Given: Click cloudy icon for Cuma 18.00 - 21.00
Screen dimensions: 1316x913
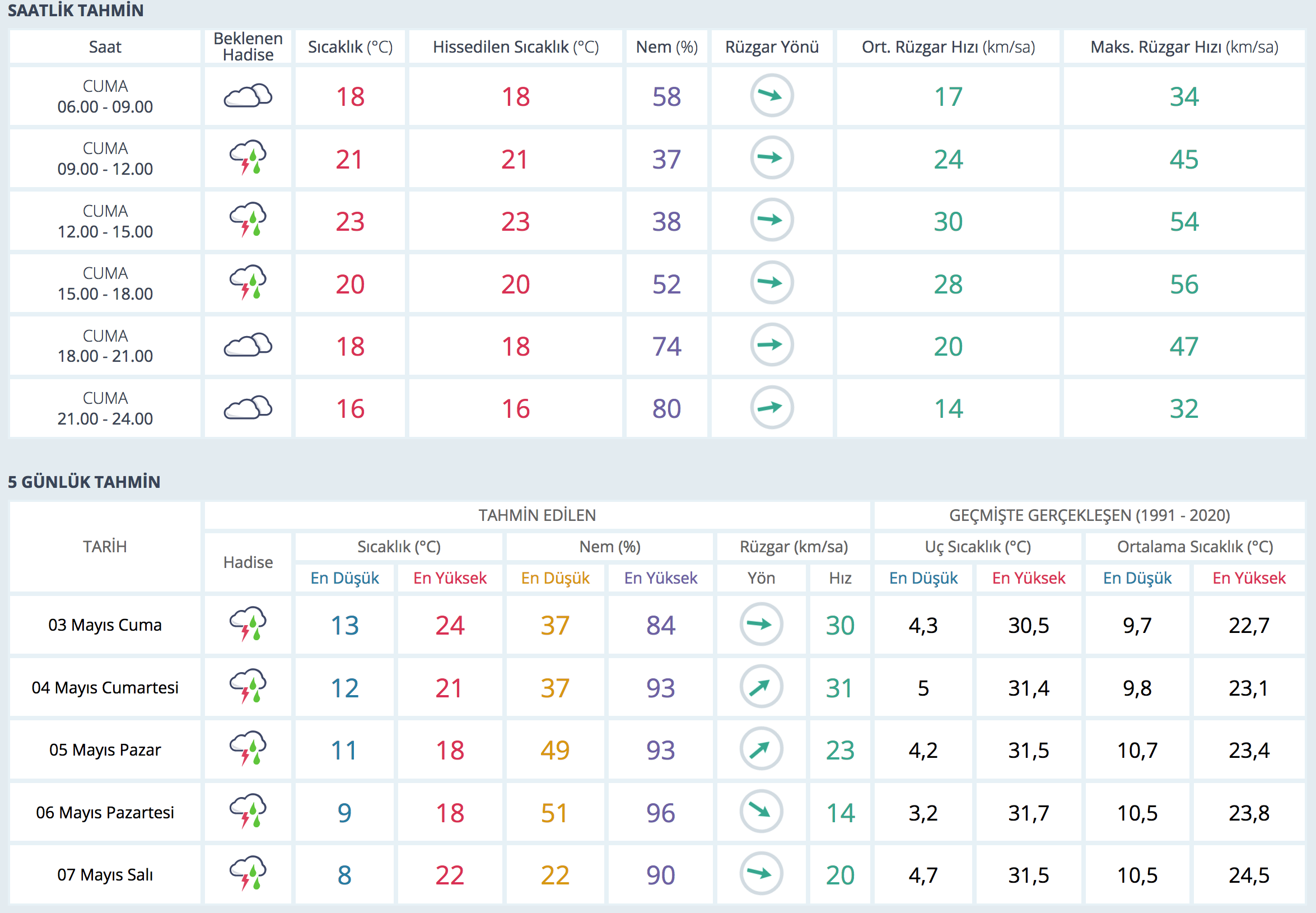Looking at the screenshot, I should tap(248, 345).
